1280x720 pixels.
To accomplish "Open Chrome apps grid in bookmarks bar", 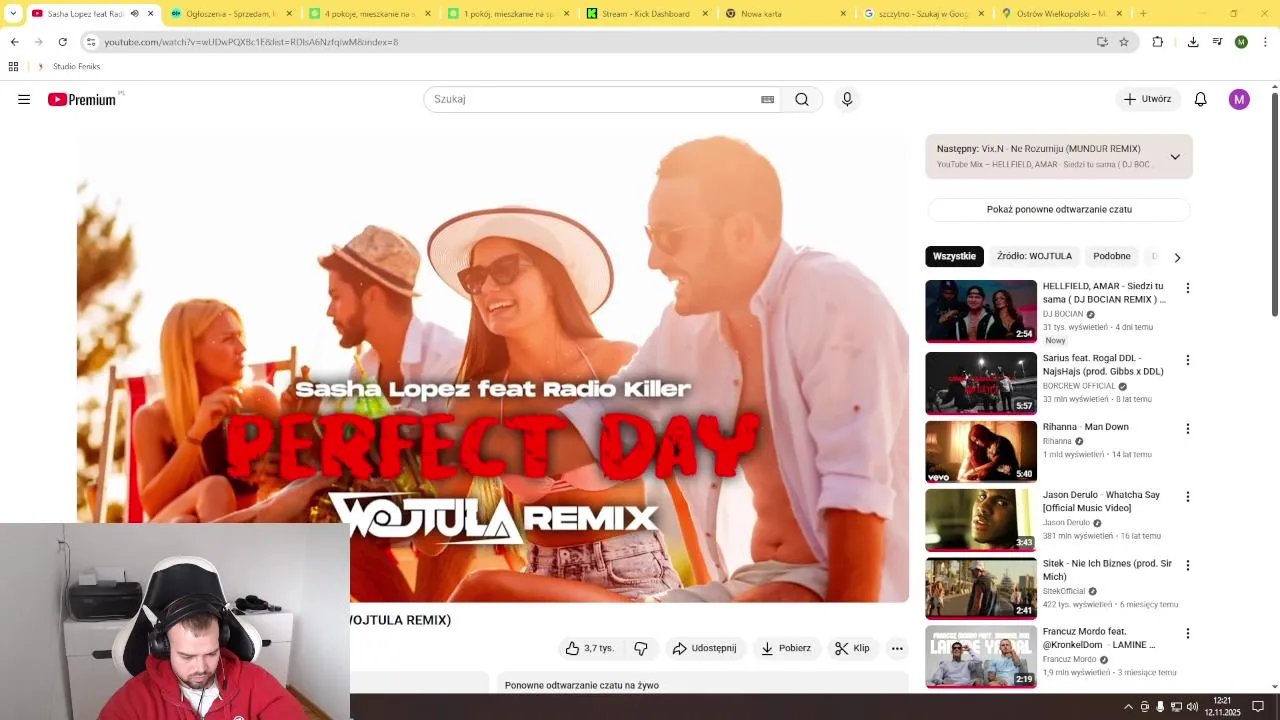I will [x=13, y=66].
